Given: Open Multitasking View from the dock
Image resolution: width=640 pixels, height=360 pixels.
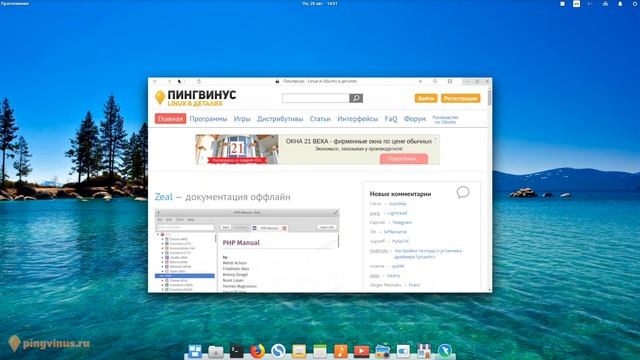Looking at the screenshot, I should 195,351.
